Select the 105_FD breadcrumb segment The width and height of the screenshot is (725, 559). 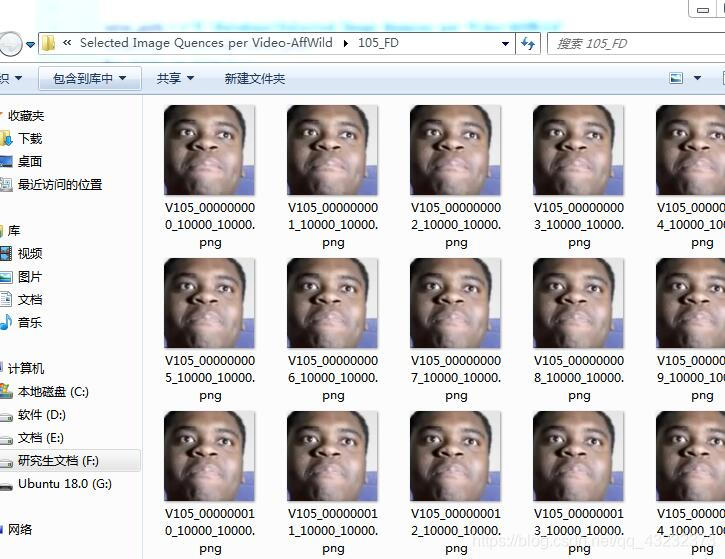click(x=378, y=43)
